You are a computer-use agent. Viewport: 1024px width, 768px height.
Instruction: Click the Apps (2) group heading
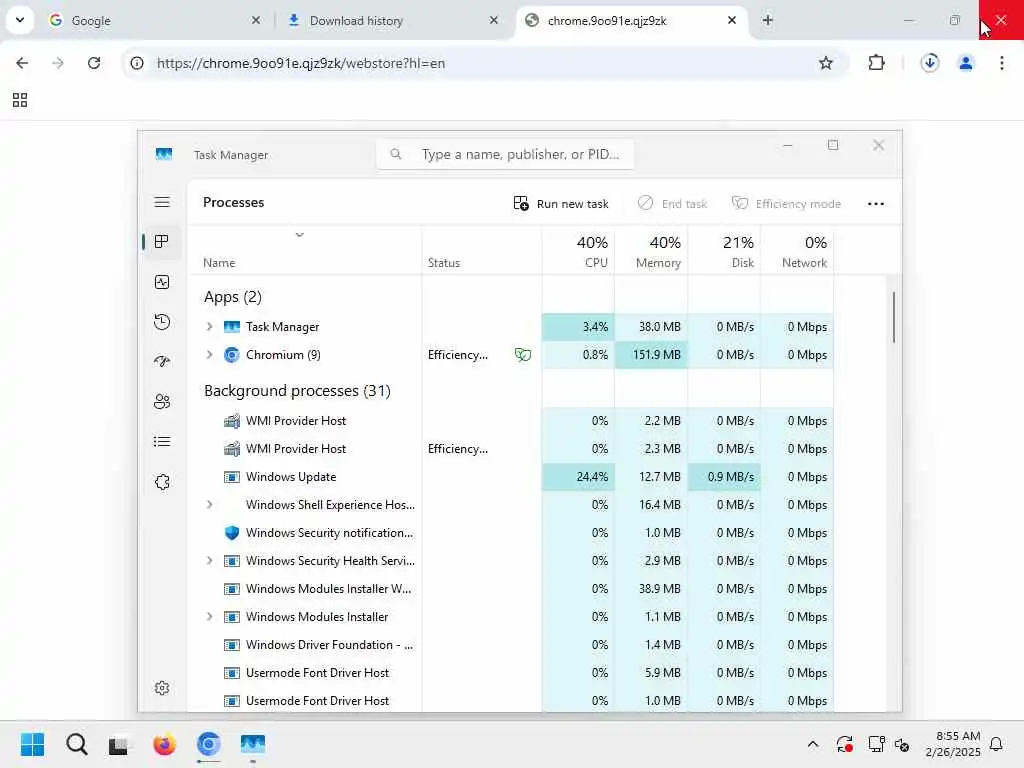(232, 296)
